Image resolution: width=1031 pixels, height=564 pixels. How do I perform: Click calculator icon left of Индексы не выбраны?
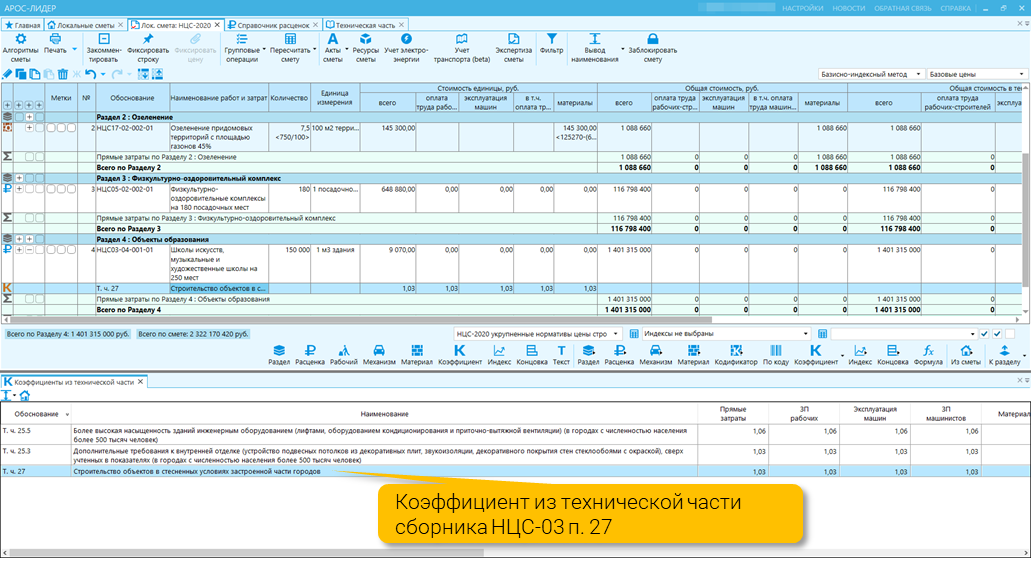coord(634,334)
